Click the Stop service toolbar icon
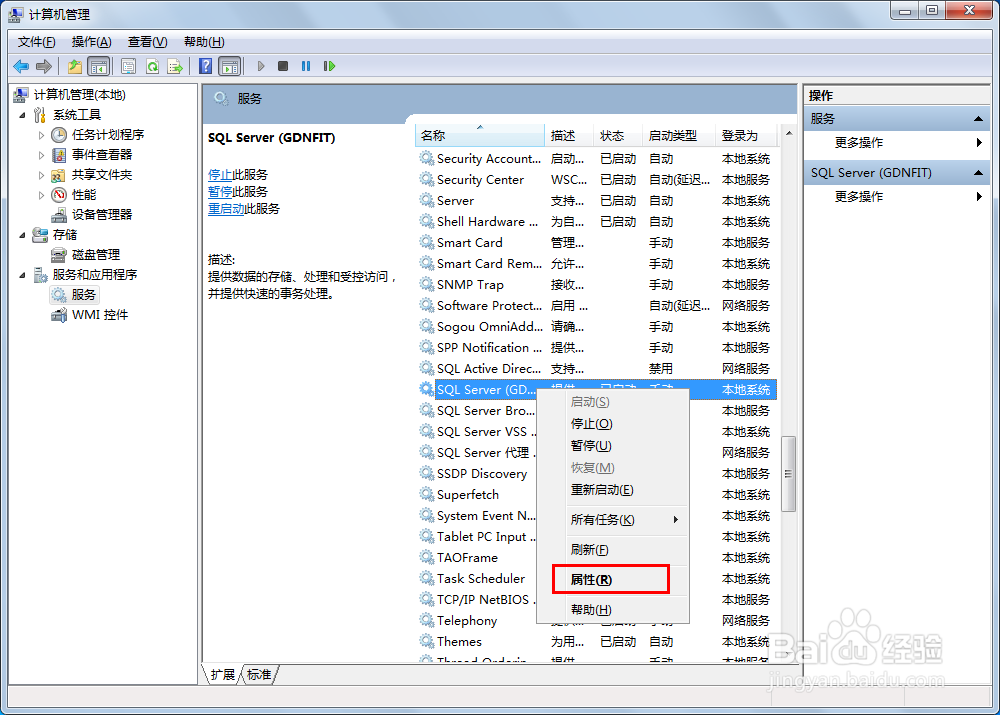1000x715 pixels. point(283,66)
